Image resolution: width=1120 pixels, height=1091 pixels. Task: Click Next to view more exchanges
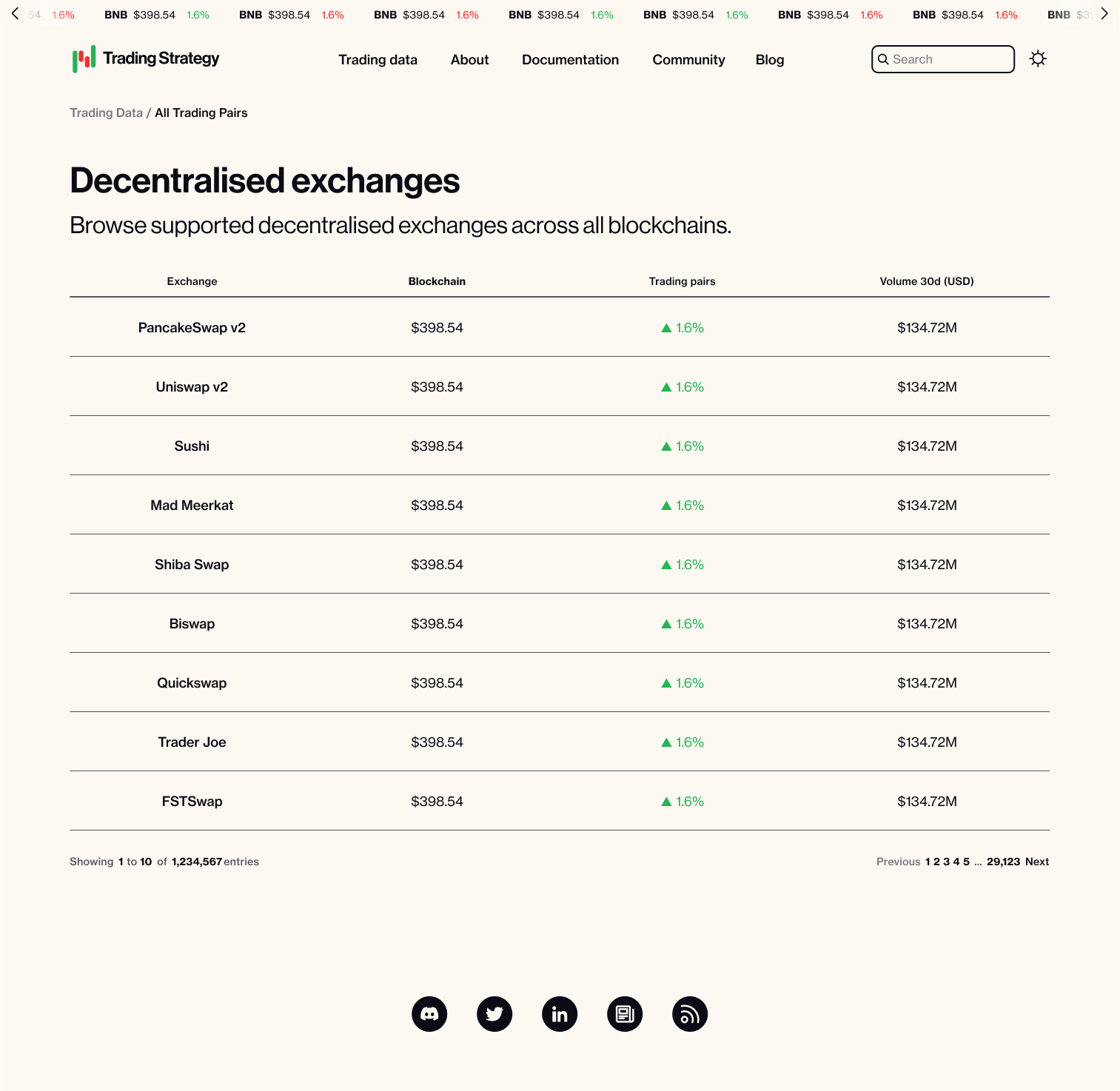(1037, 862)
